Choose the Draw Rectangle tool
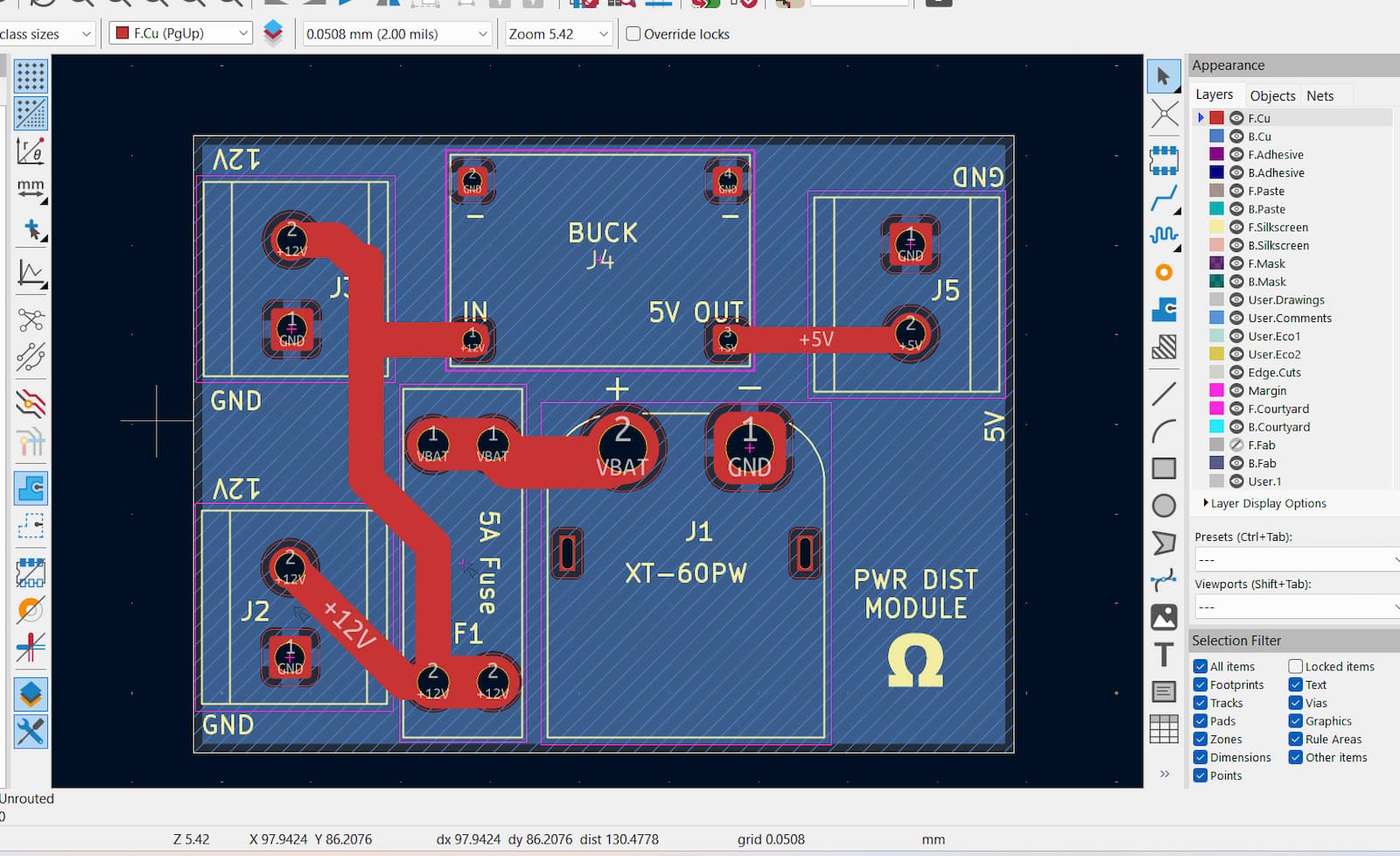The width and height of the screenshot is (1400, 856). tap(1164, 468)
